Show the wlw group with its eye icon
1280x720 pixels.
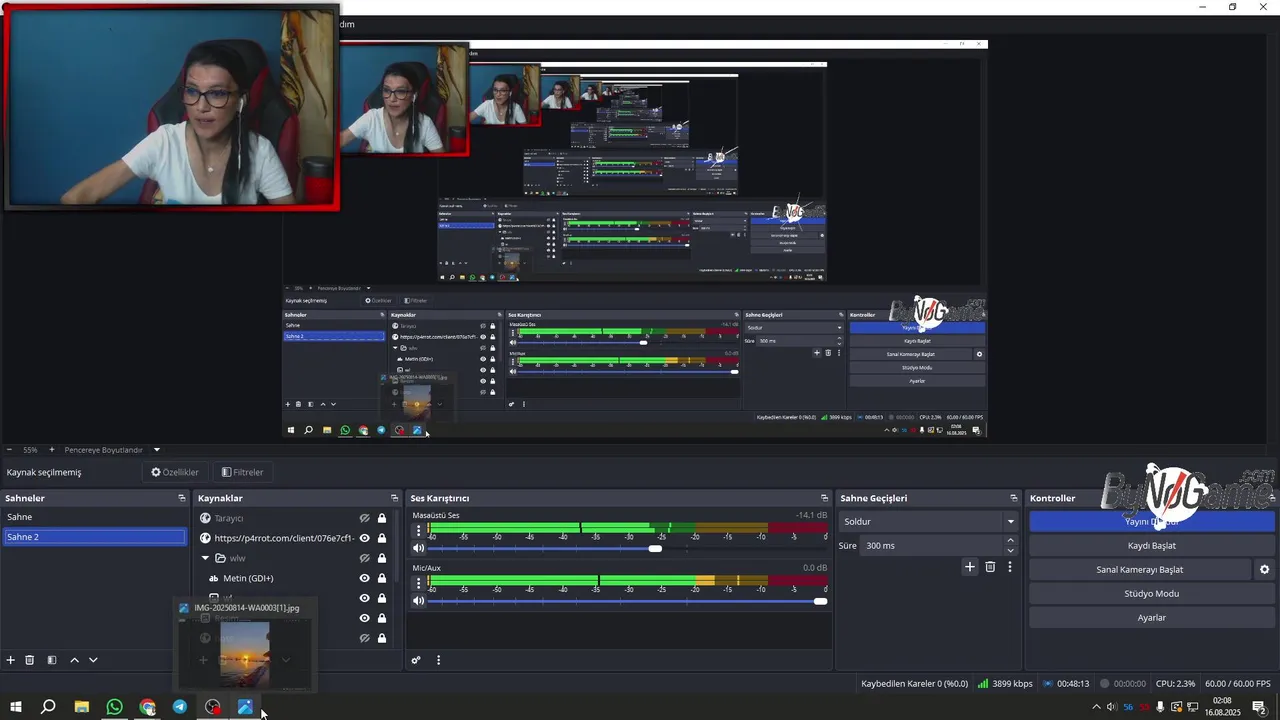(x=365, y=558)
